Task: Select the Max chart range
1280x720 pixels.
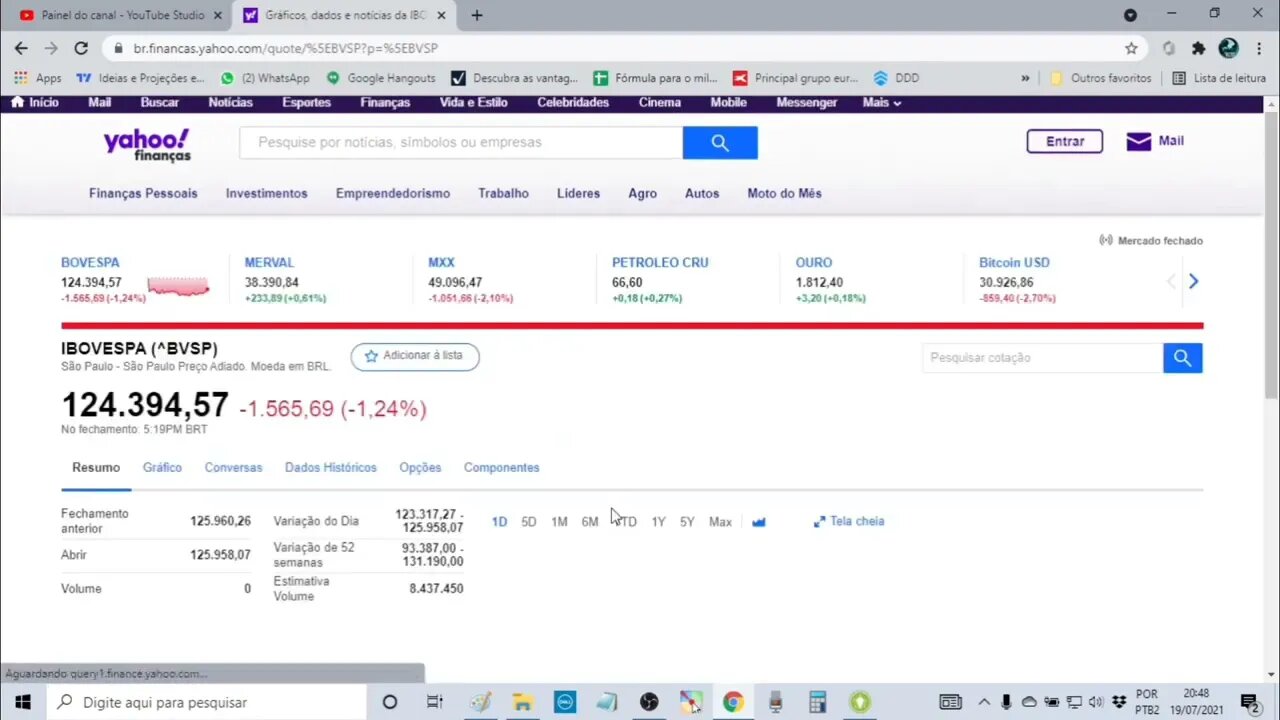Action: [x=720, y=522]
